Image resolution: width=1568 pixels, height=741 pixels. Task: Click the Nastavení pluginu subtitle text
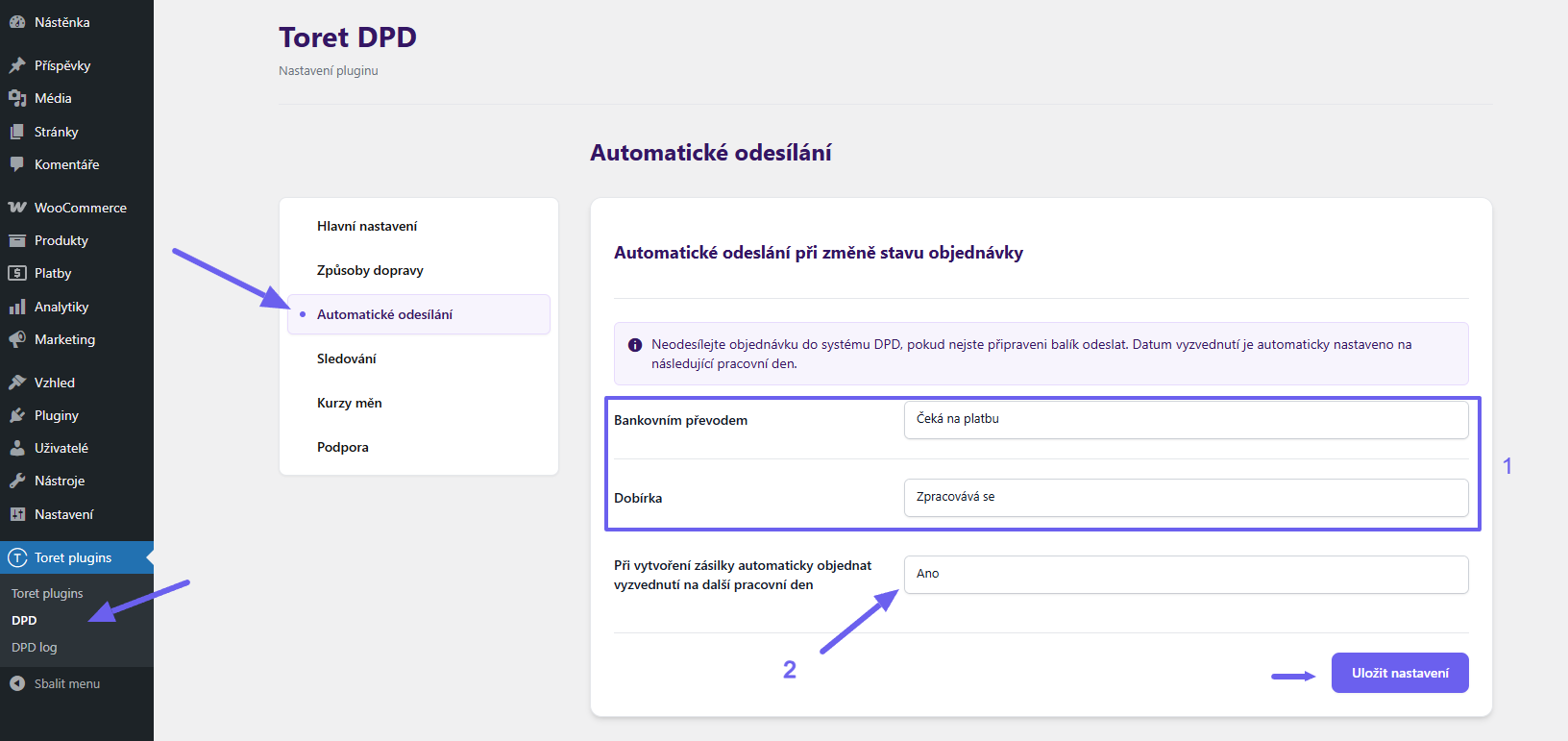pos(329,70)
